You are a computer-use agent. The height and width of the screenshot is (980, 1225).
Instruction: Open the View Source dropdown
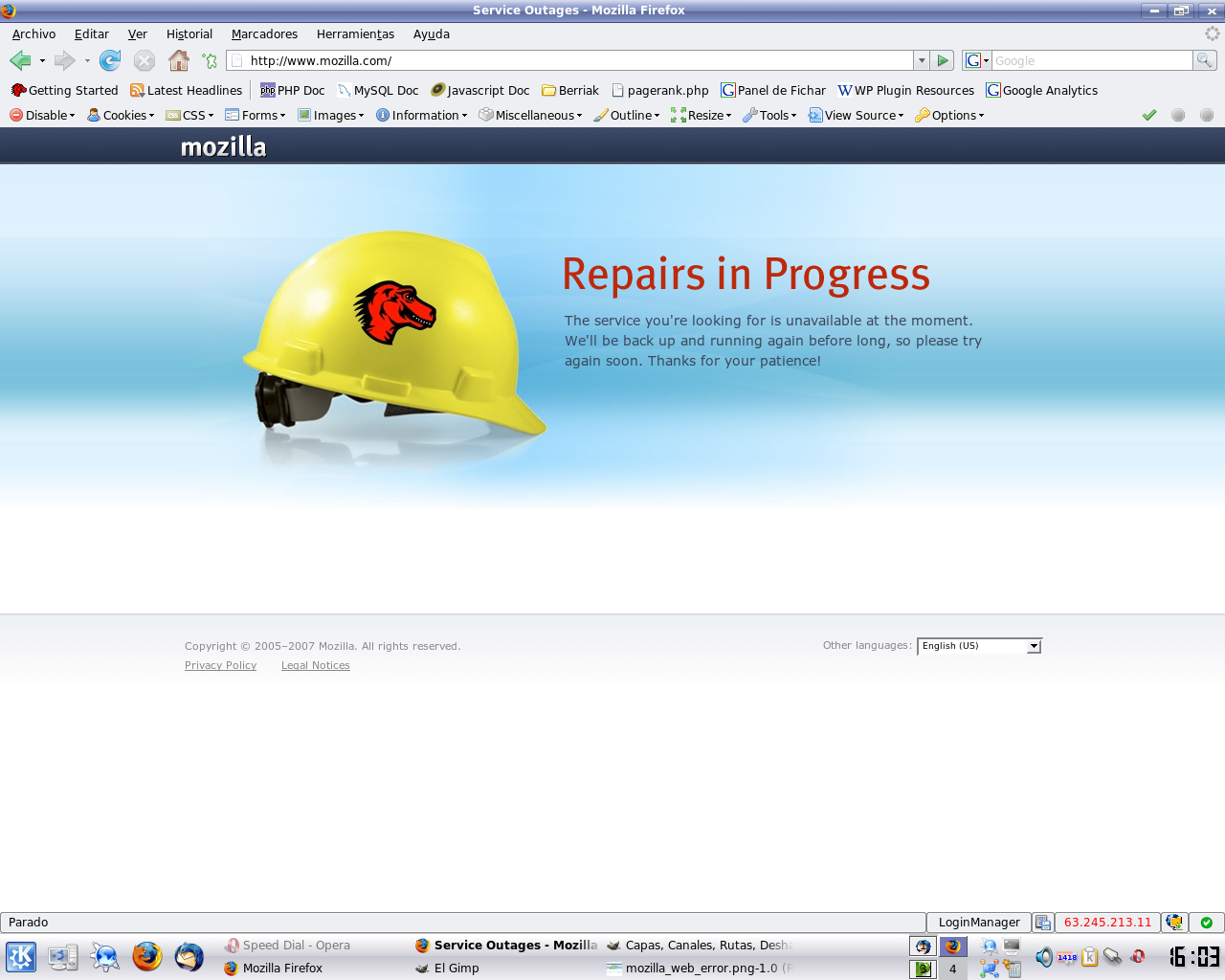(x=857, y=115)
